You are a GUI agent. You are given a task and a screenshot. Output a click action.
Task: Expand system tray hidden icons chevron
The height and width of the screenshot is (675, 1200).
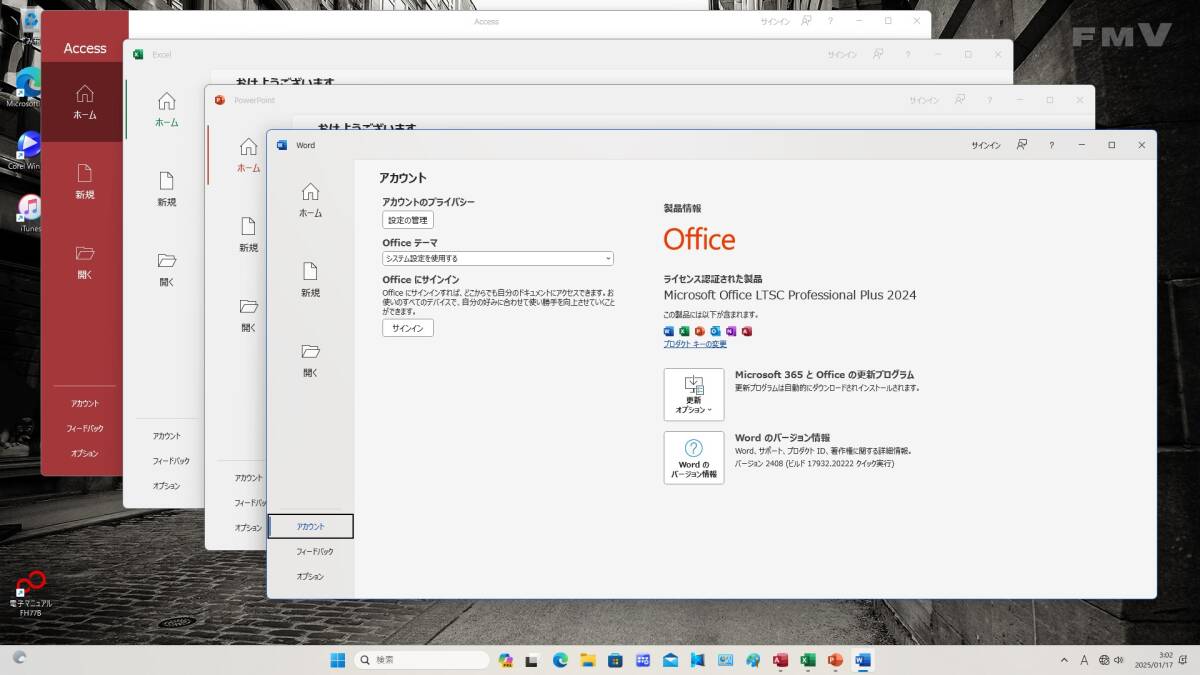(x=1063, y=660)
